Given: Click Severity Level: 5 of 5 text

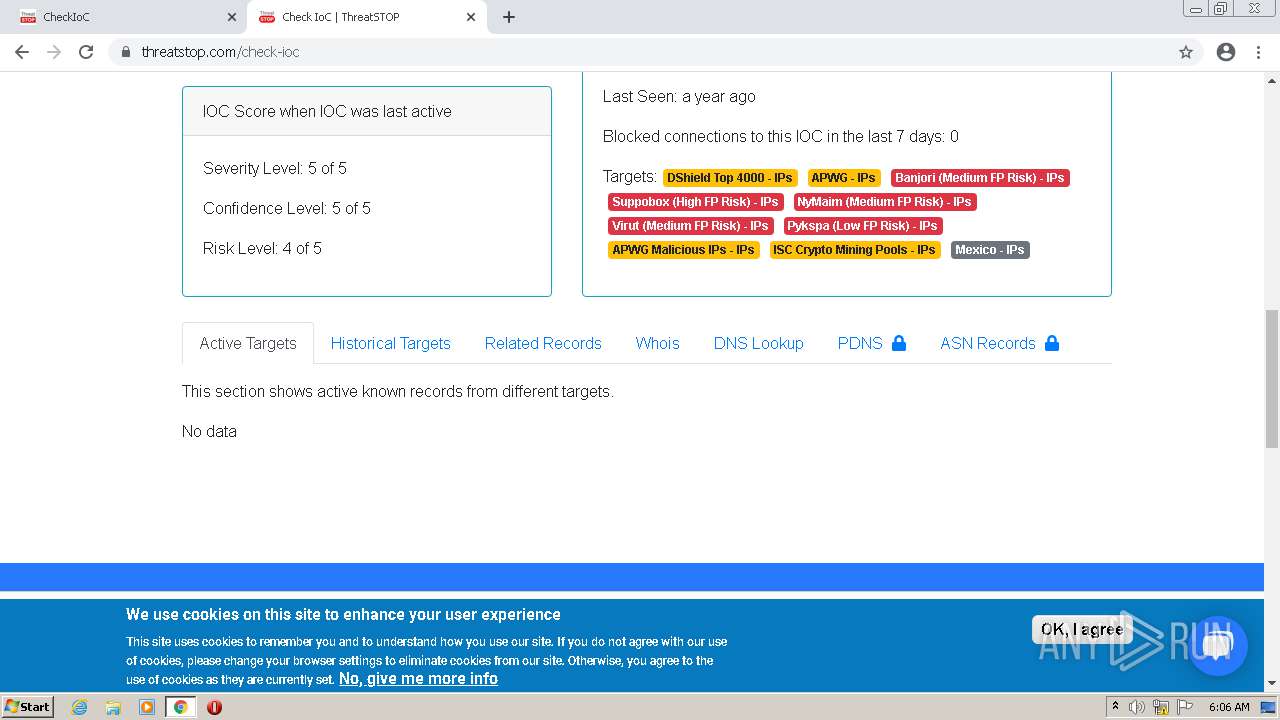Looking at the screenshot, I should tap(275, 168).
